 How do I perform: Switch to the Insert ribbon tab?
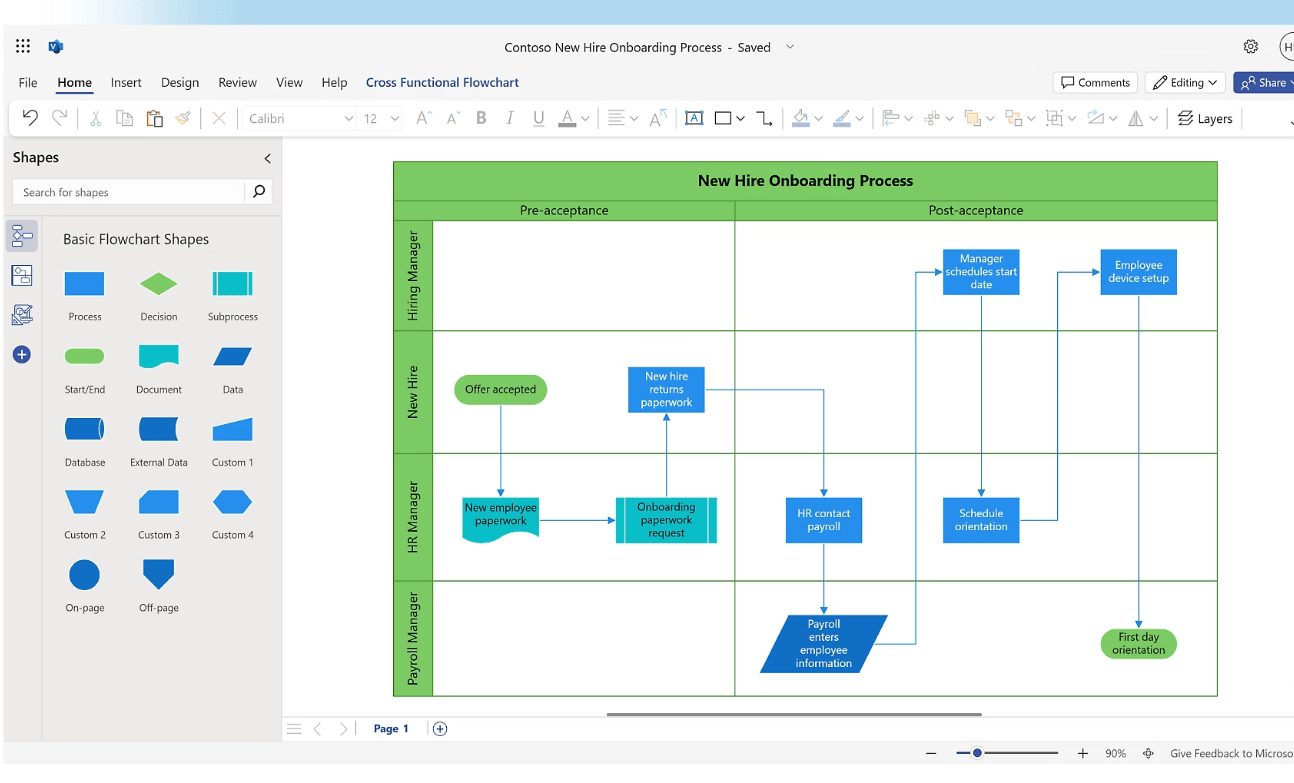126,82
